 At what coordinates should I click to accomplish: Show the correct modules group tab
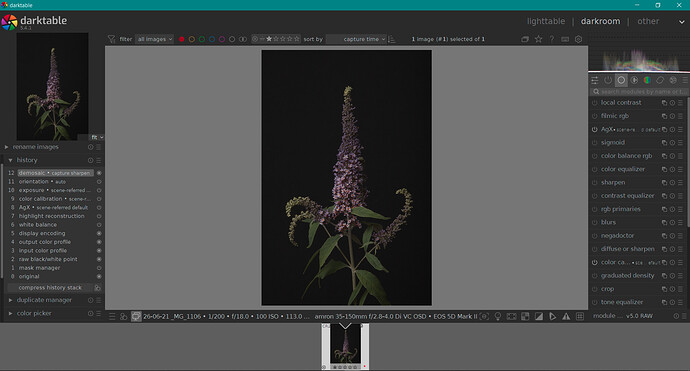660,80
